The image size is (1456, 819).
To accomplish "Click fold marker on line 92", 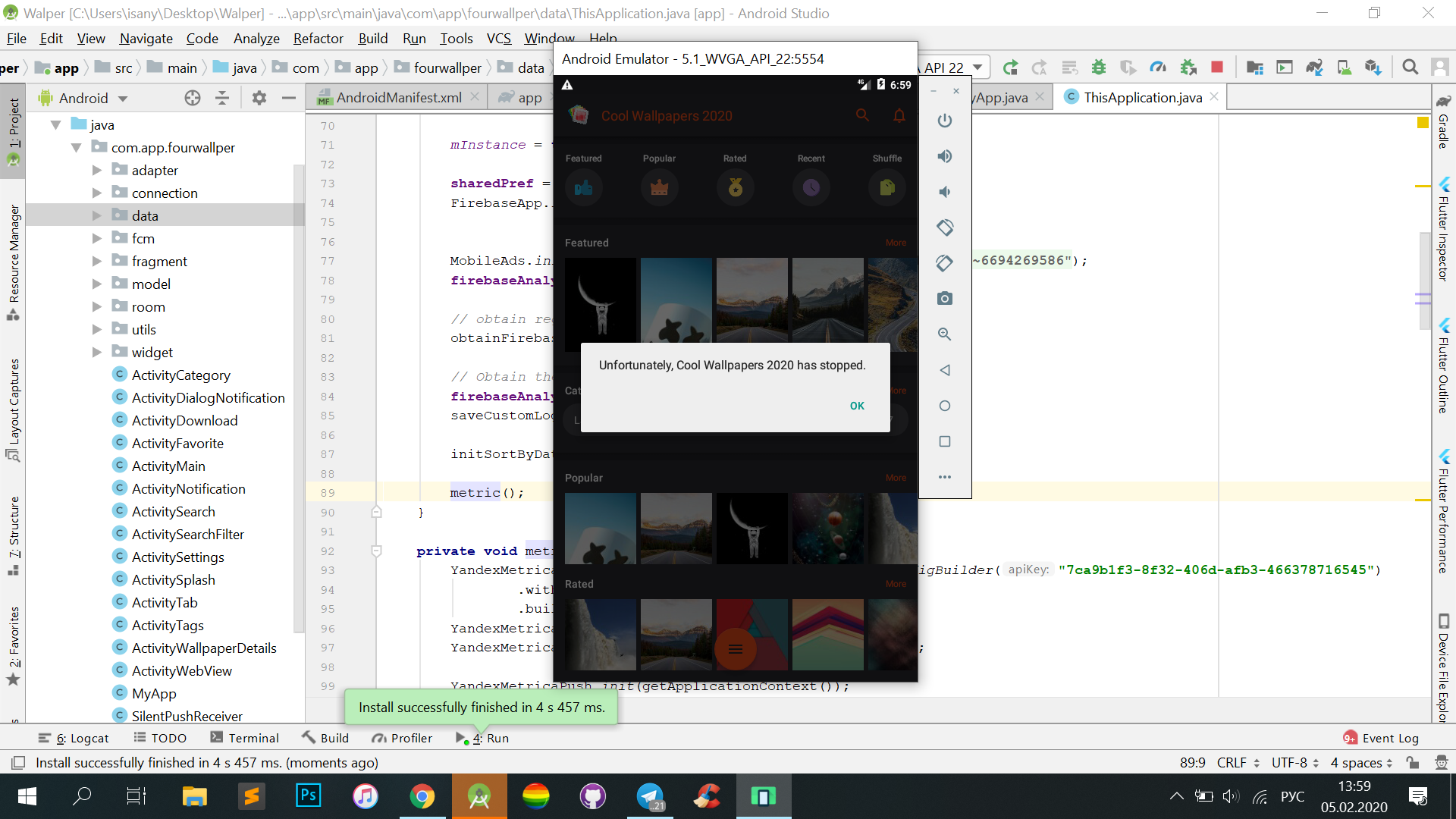I will click(376, 551).
